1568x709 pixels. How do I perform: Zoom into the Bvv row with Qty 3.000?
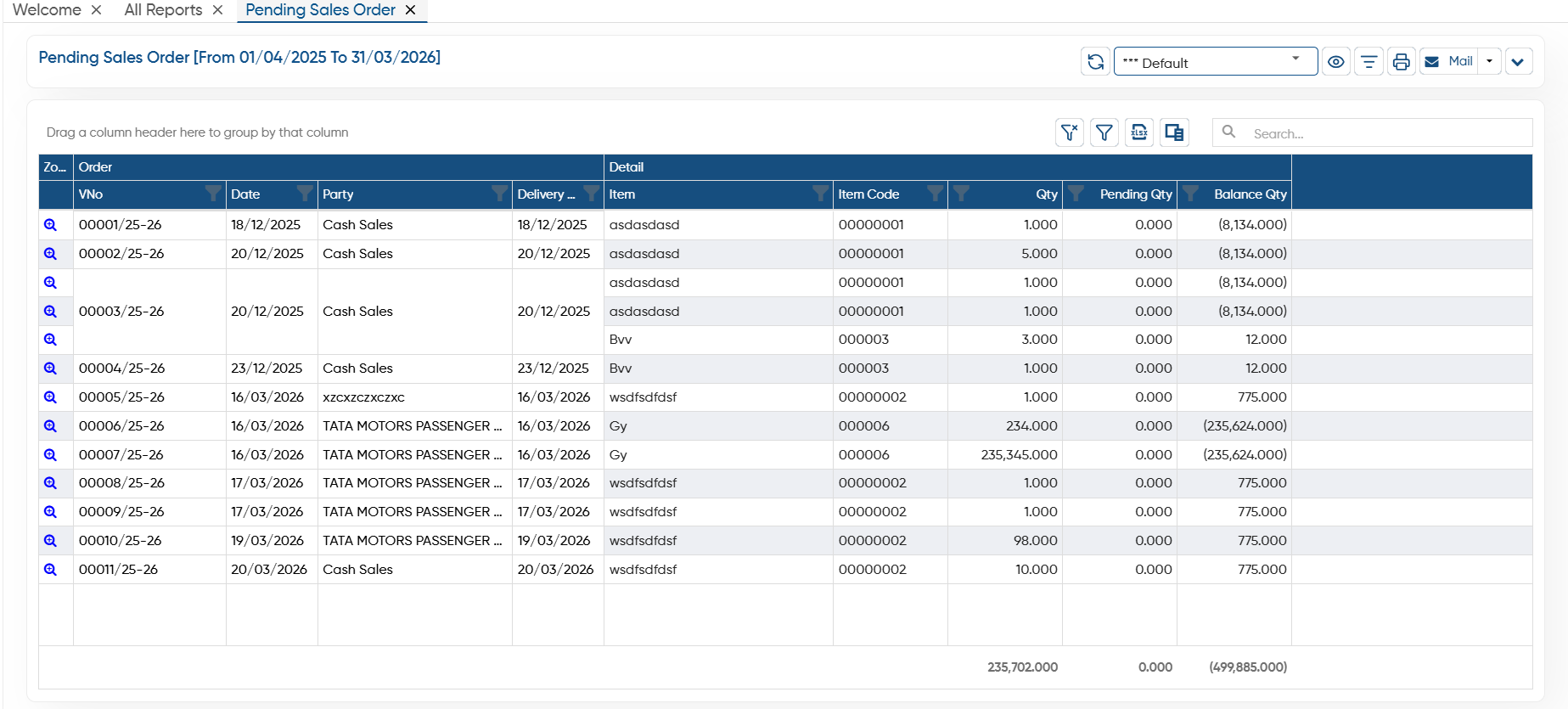pyautogui.click(x=50, y=340)
